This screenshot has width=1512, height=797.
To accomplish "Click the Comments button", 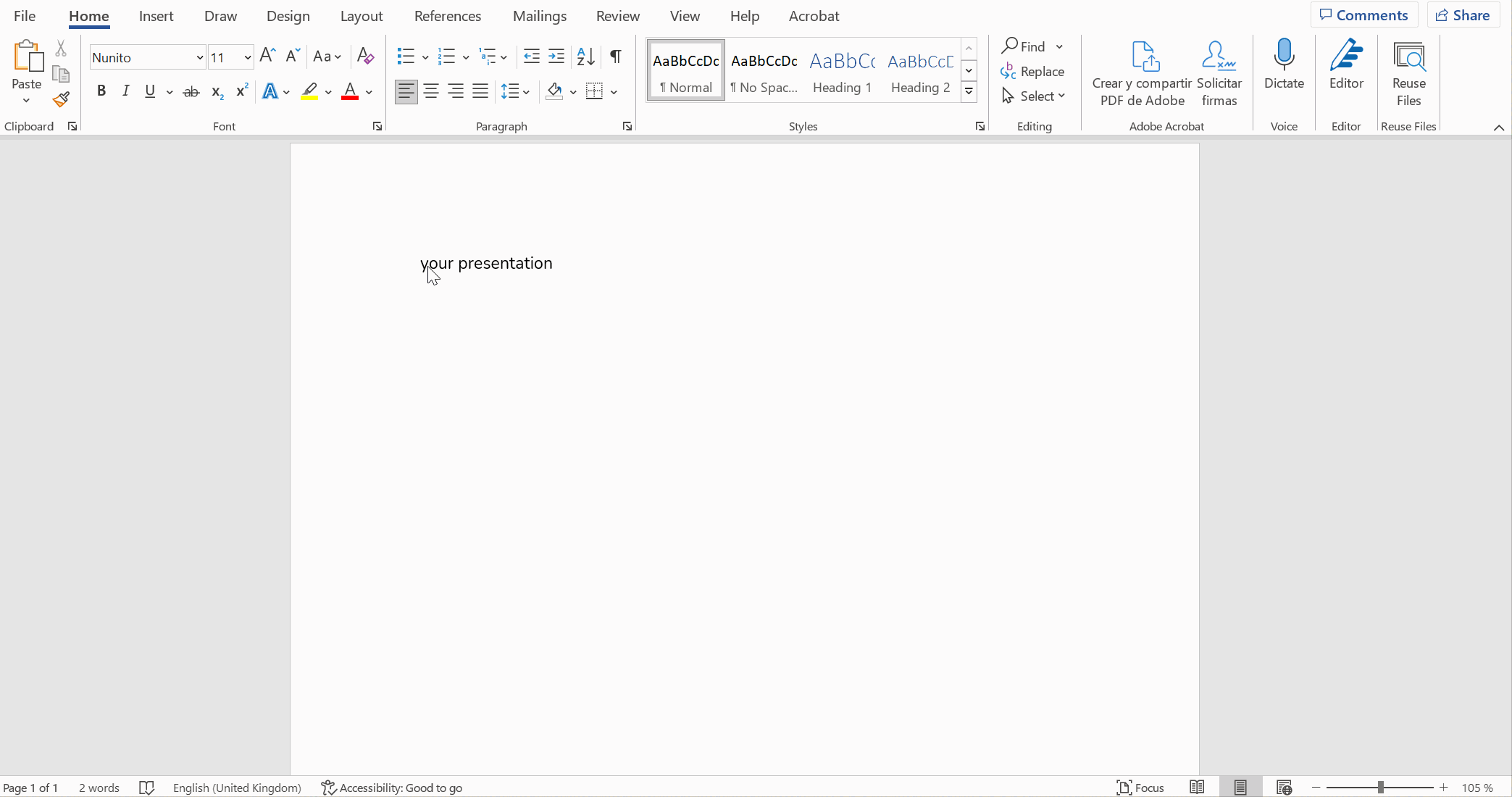I will tap(1363, 15).
